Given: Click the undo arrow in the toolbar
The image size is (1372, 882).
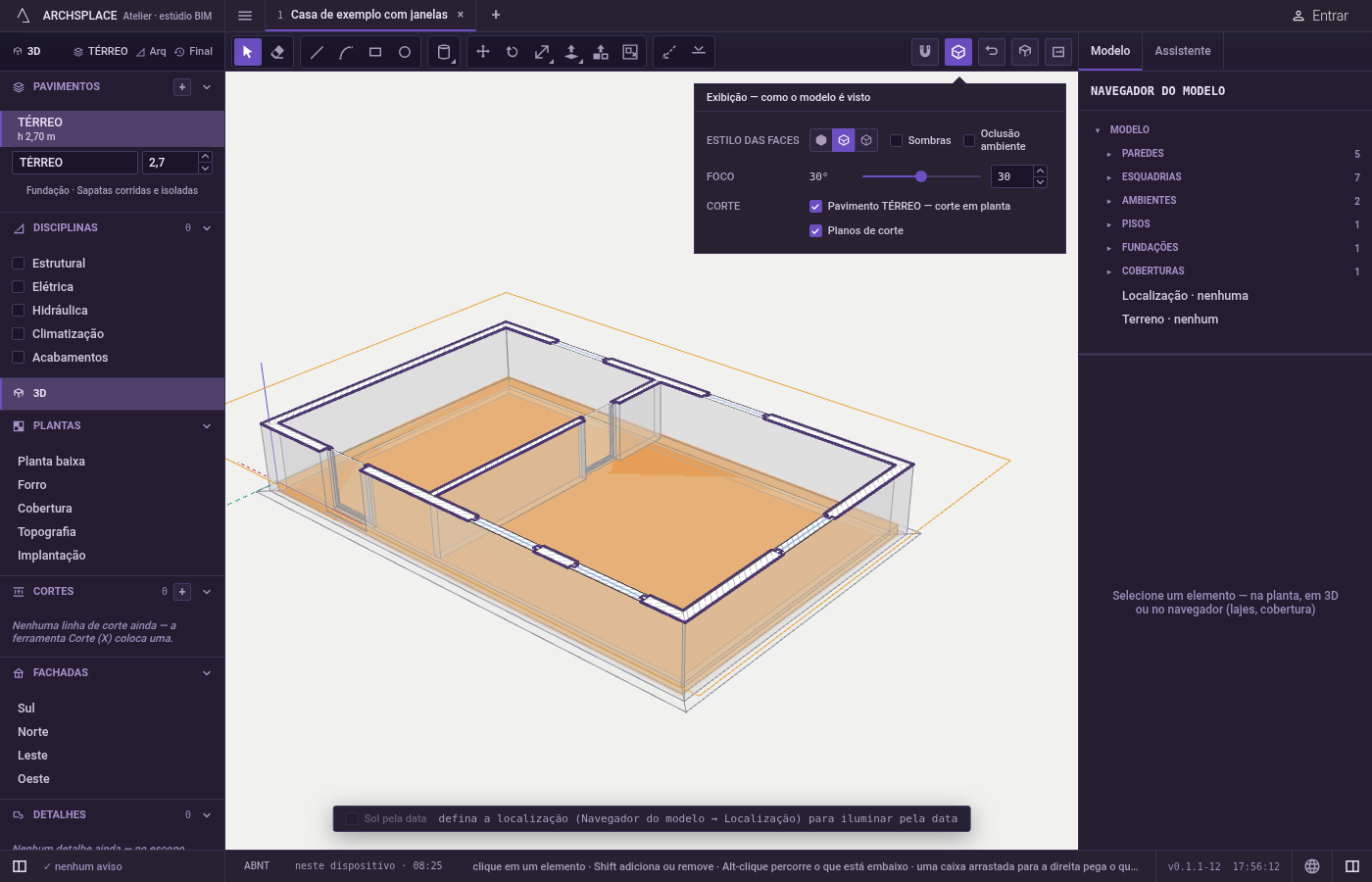Looking at the screenshot, I should [x=992, y=52].
